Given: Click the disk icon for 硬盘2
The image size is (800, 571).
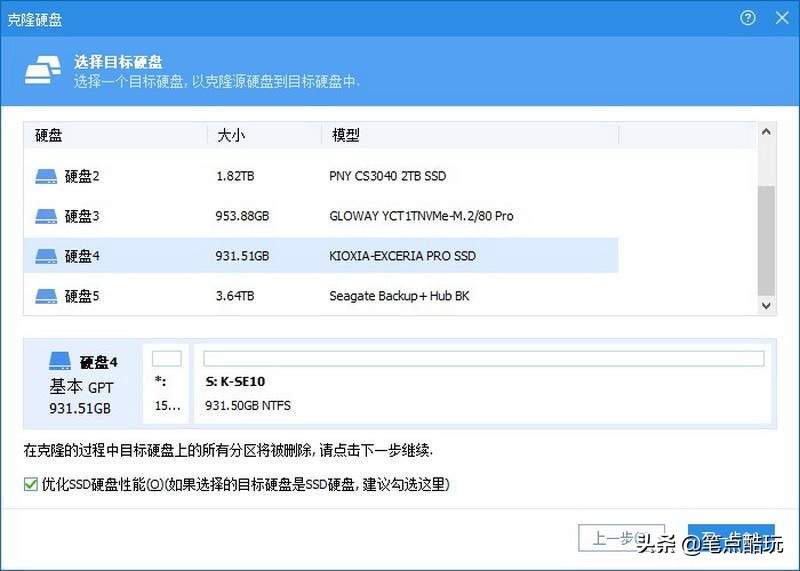Looking at the screenshot, I should click(46, 177).
